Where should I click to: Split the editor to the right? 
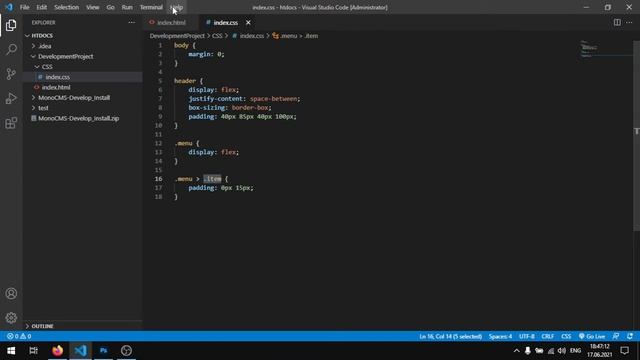(x=617, y=22)
